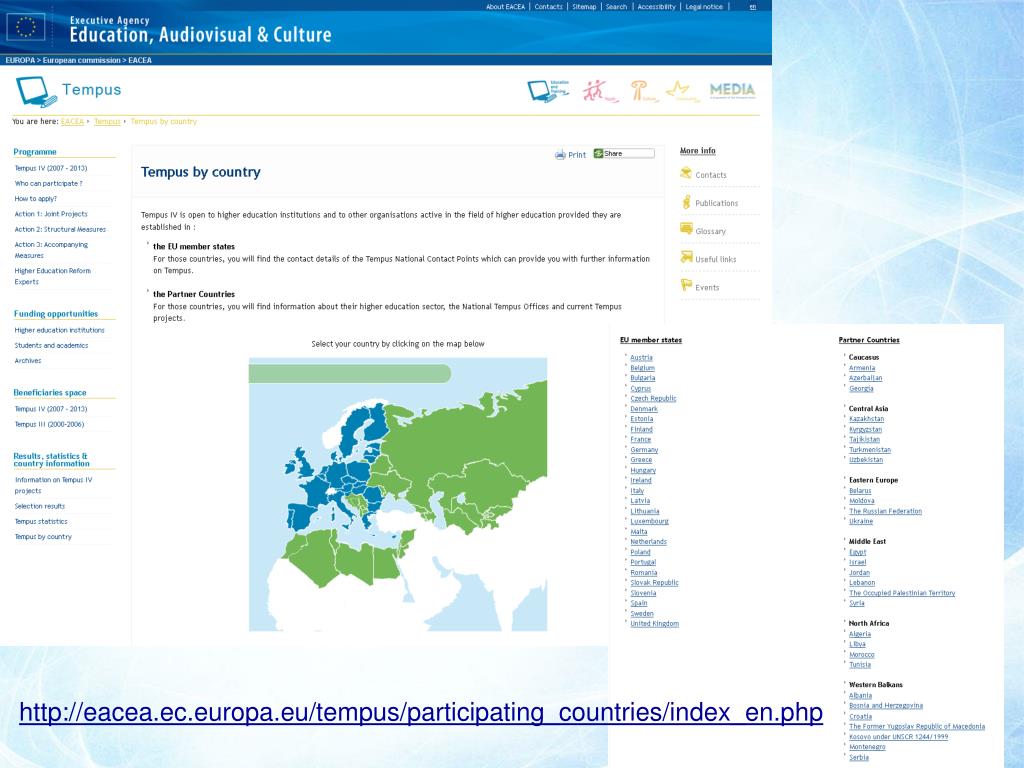Open Action 1: Joint Projects link
The height and width of the screenshot is (768, 1024).
click(x=51, y=214)
